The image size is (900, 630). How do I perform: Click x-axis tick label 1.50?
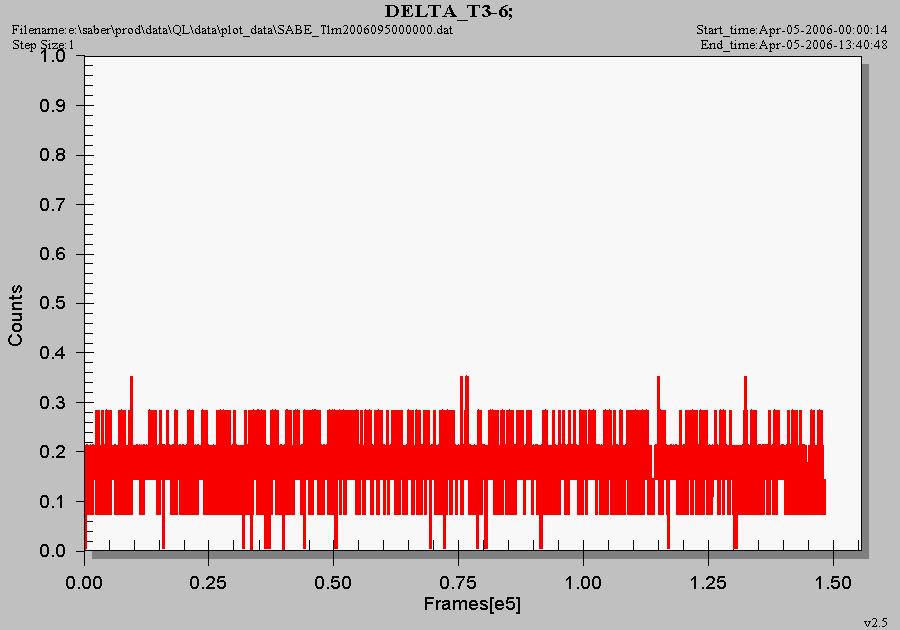833,583
